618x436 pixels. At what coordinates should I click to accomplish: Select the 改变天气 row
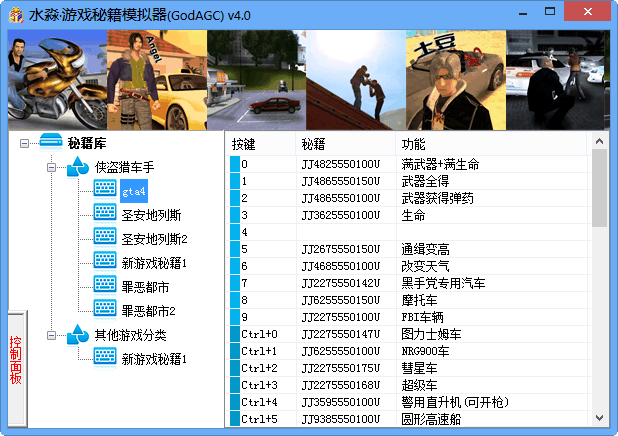point(410,266)
